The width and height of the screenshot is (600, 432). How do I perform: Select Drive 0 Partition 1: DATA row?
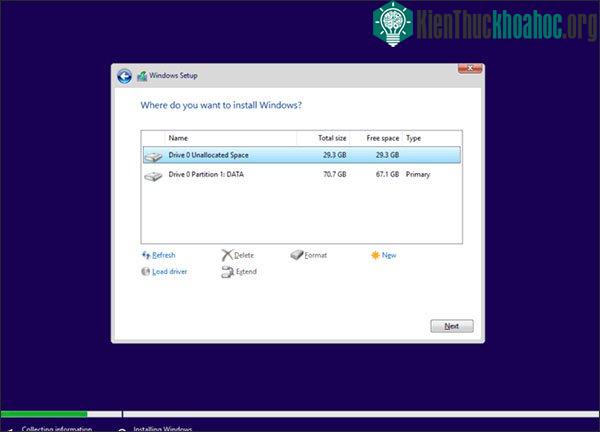[x=302, y=174]
